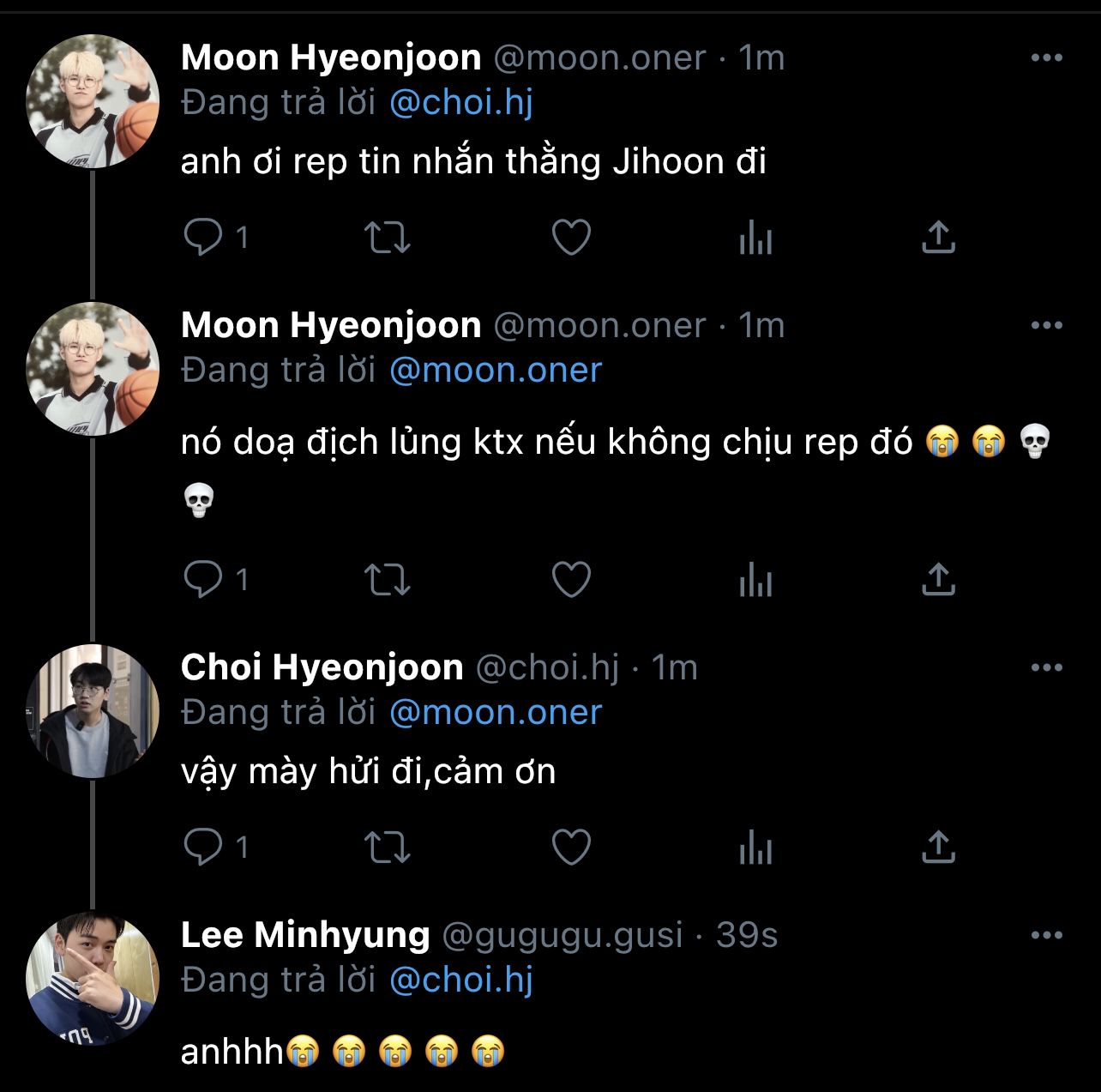This screenshot has height=1092, width=1101.
Task: Open more options on Lee Minhyung's tweet
Action: pyautogui.click(x=1046, y=935)
